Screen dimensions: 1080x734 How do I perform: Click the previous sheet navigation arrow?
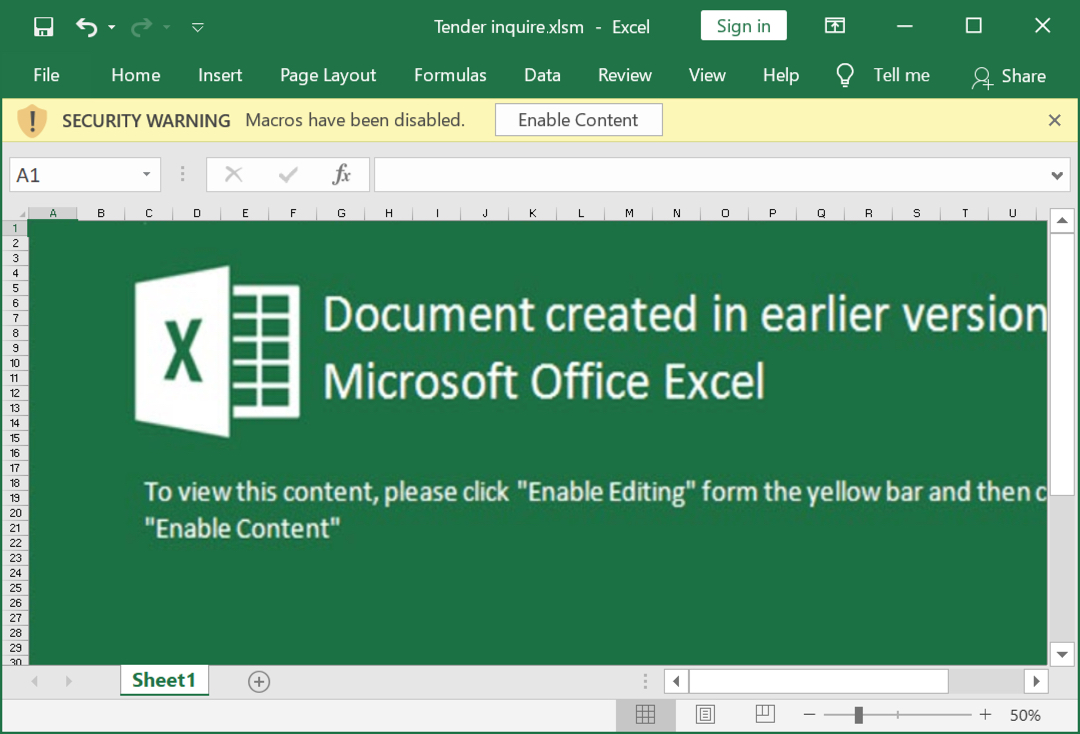[34, 682]
